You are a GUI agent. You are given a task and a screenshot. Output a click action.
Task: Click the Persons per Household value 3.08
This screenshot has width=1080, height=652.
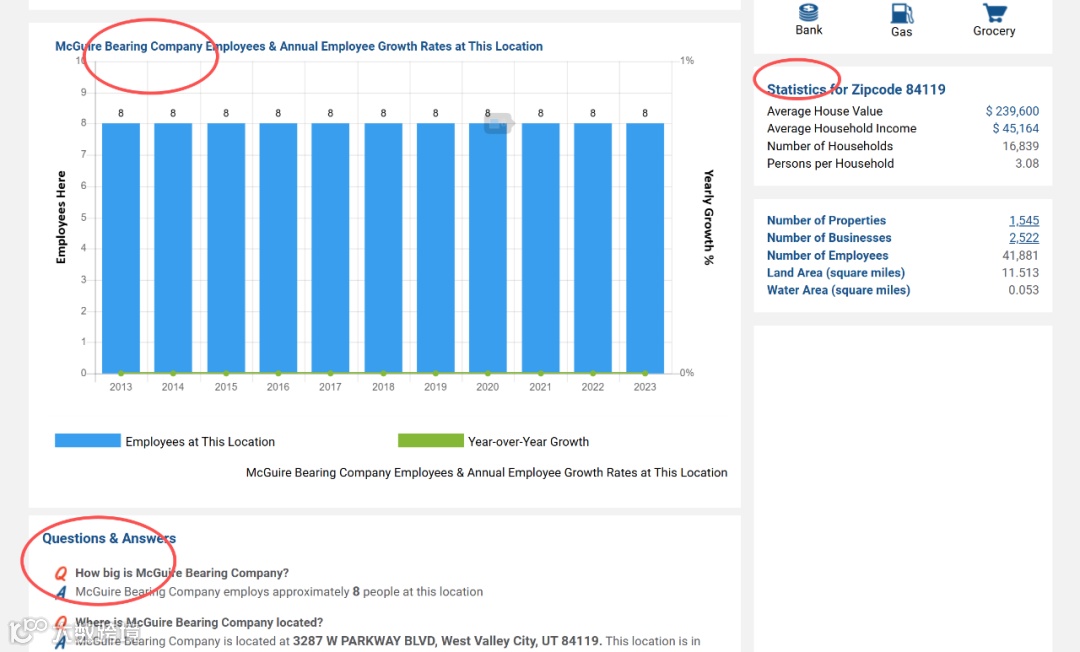click(x=1027, y=163)
